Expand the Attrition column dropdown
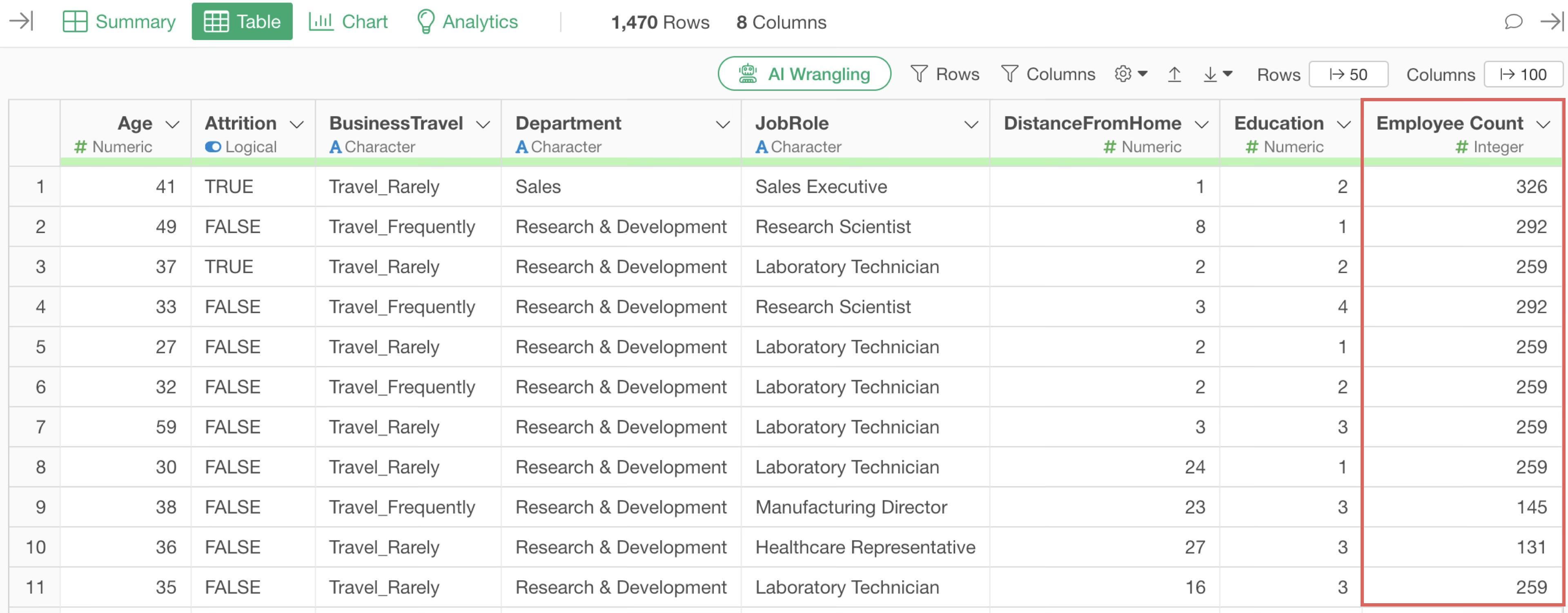 pos(296,124)
